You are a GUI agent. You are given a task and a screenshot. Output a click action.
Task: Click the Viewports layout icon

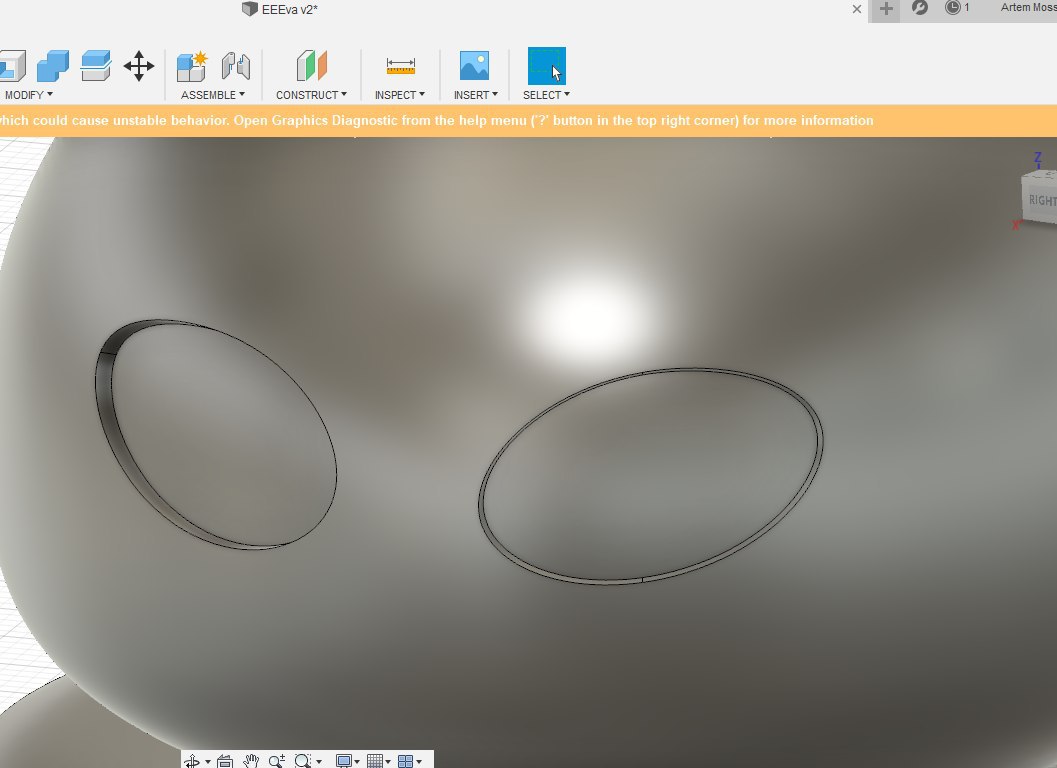[405, 761]
